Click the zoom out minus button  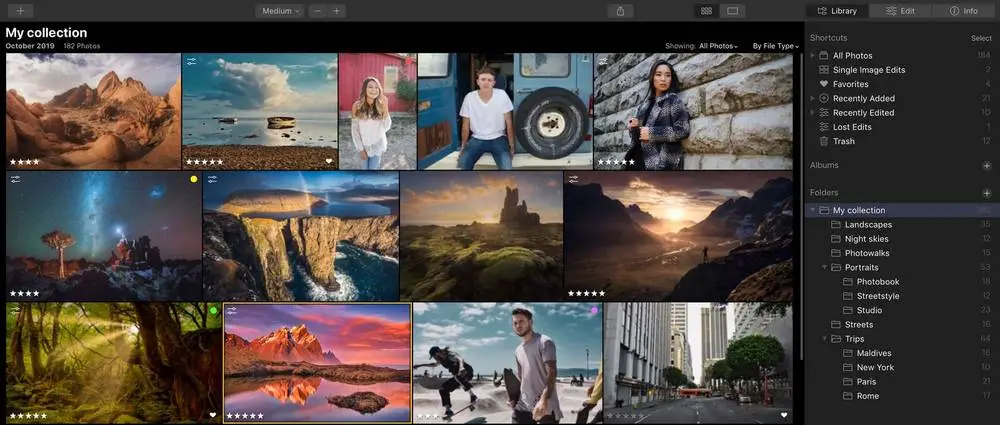tap(317, 11)
